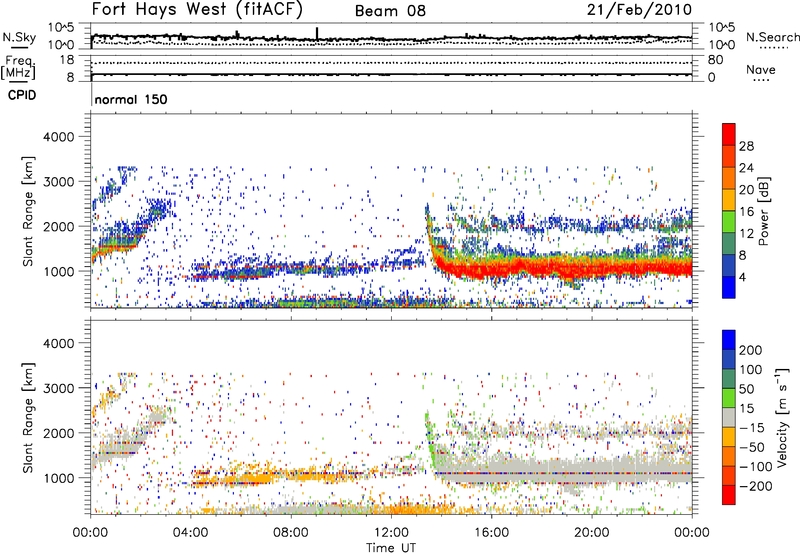
Task: Click the '28' tick on power scale
Action: [746, 146]
